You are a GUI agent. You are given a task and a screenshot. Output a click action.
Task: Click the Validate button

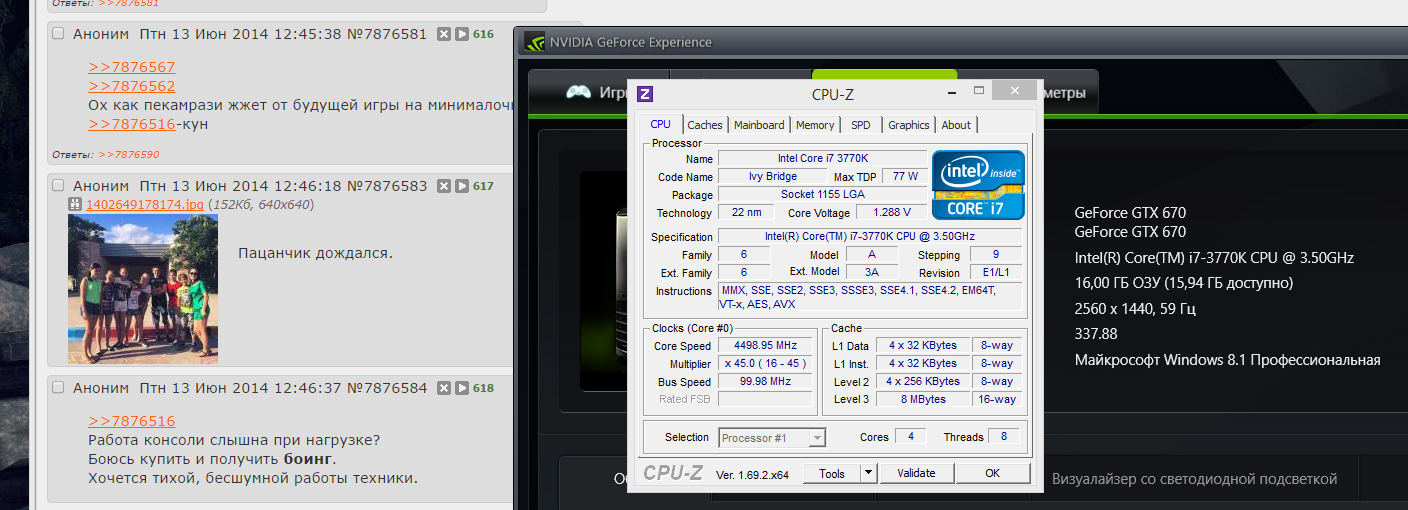[916, 473]
